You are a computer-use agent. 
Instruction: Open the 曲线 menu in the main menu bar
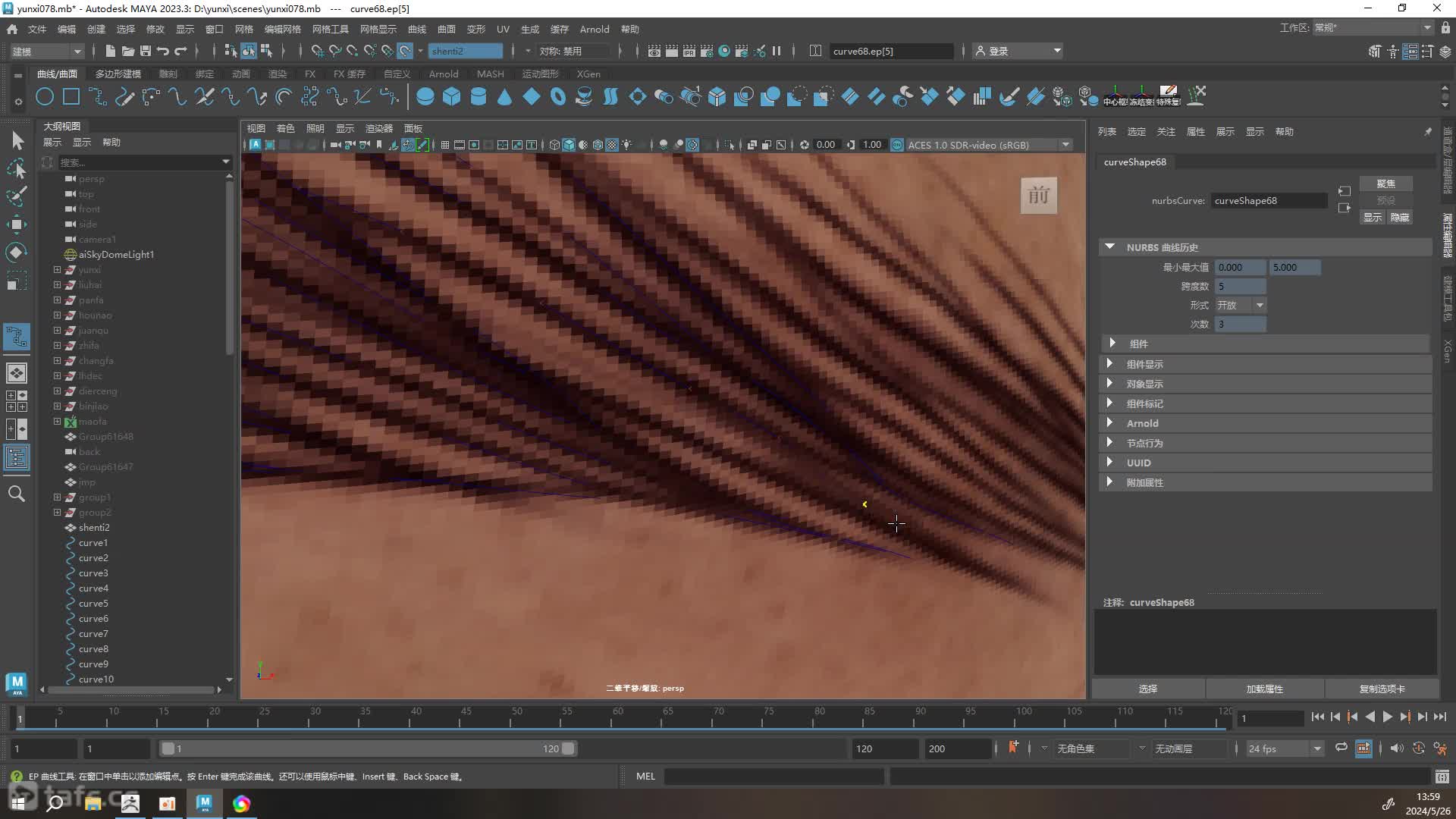point(417,29)
